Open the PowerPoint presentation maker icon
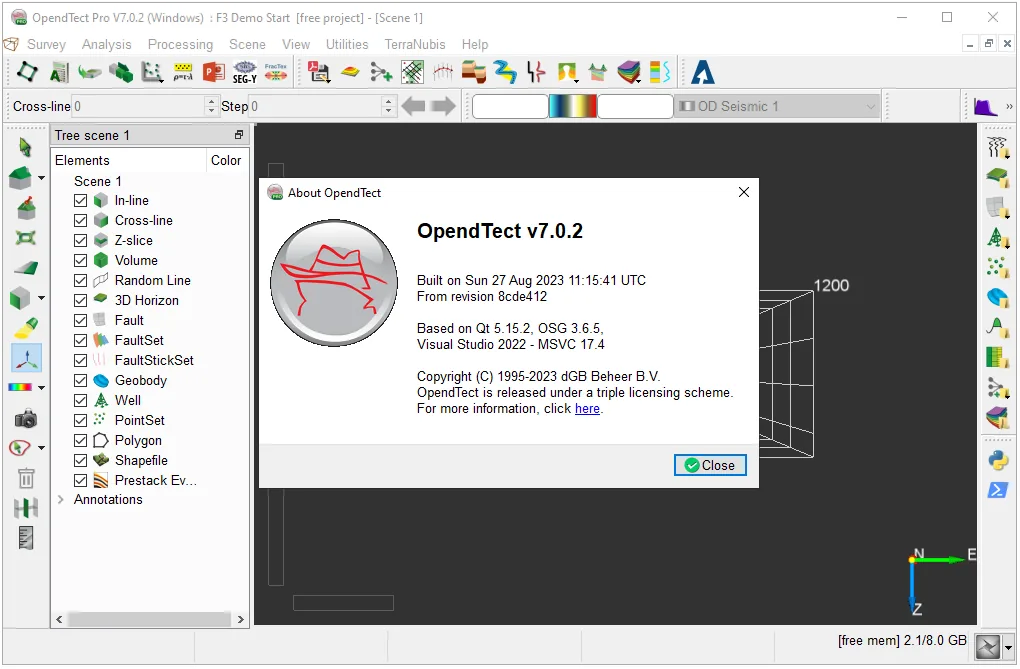 213,72
